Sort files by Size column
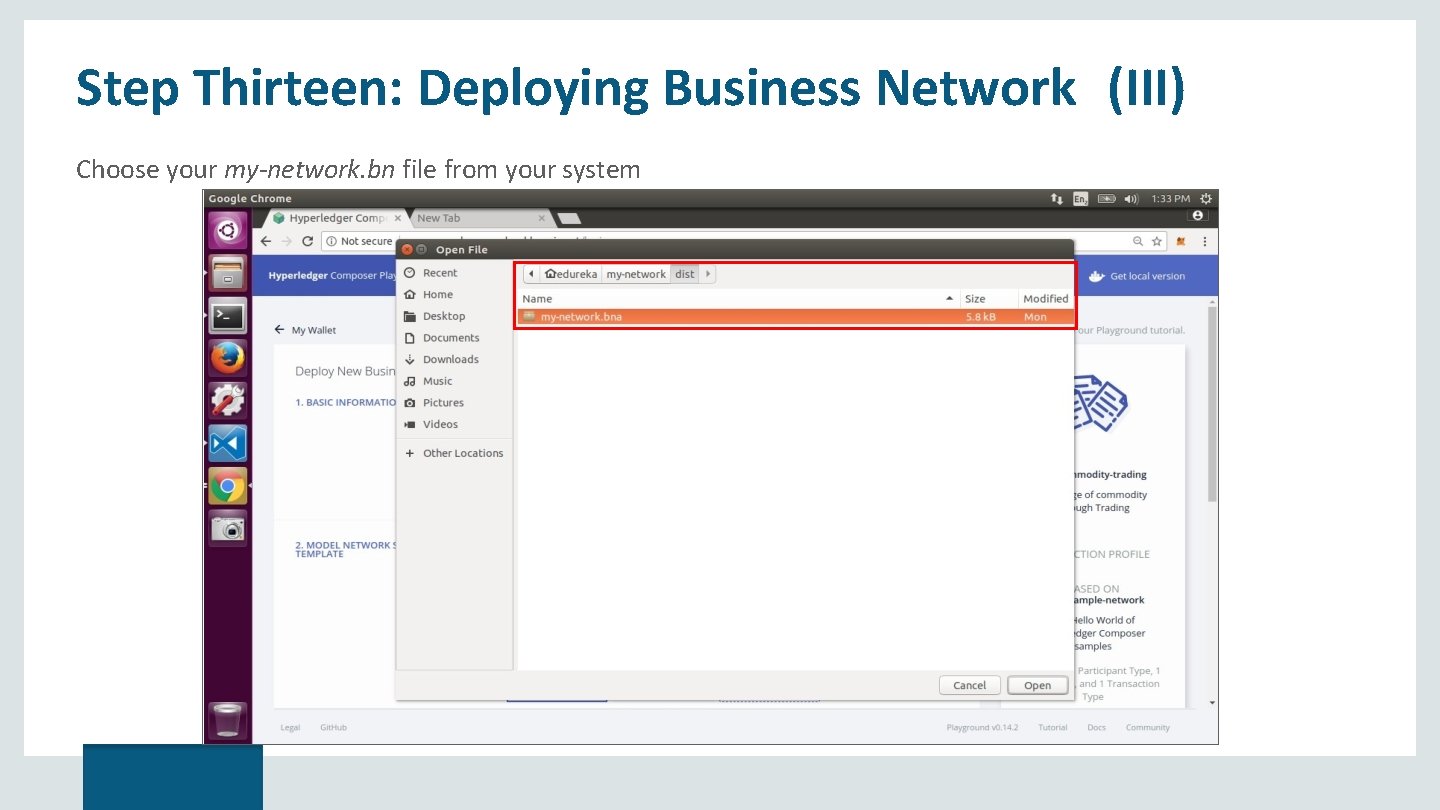This screenshot has height=810, width=1440. click(x=989, y=299)
